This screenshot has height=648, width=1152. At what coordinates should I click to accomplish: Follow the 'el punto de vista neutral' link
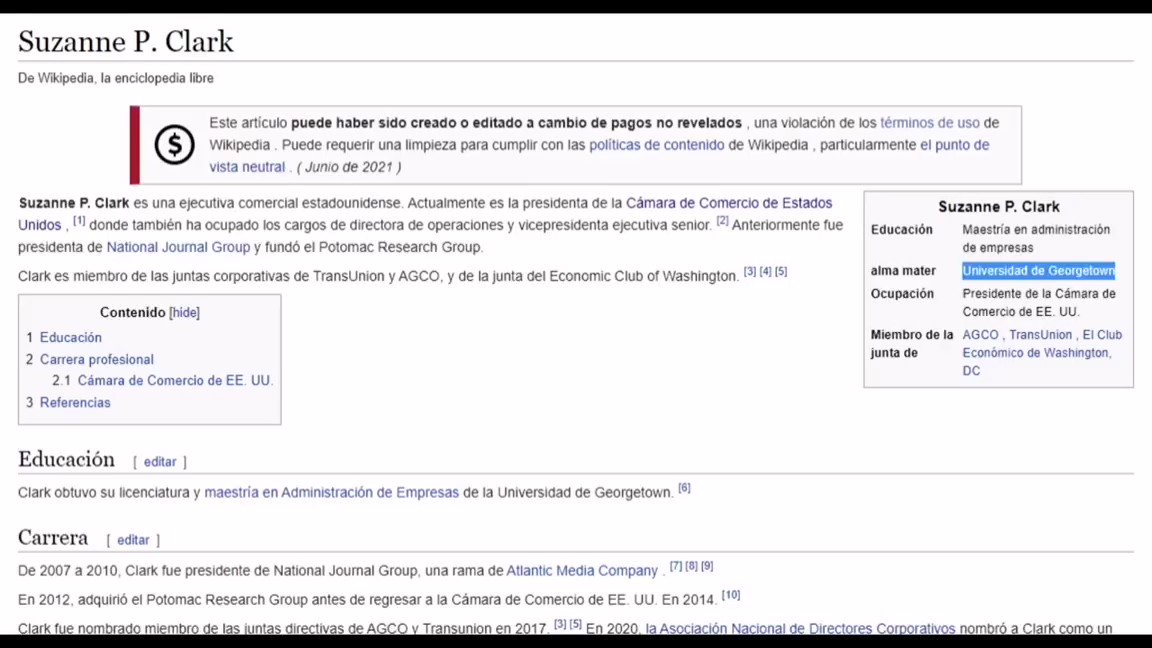(599, 156)
